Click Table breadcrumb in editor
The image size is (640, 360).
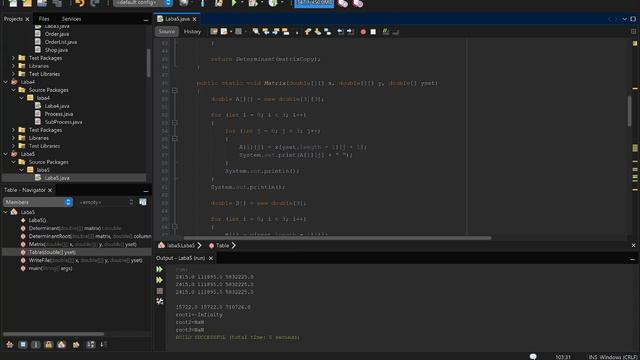point(222,245)
